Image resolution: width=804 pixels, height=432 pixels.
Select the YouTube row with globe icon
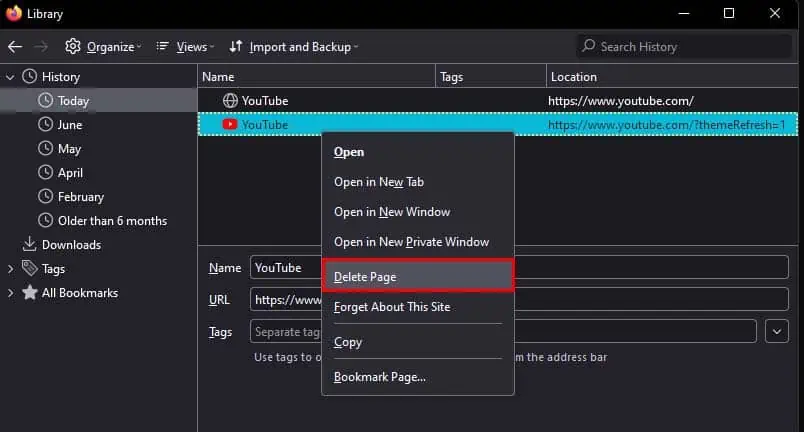[497, 100]
